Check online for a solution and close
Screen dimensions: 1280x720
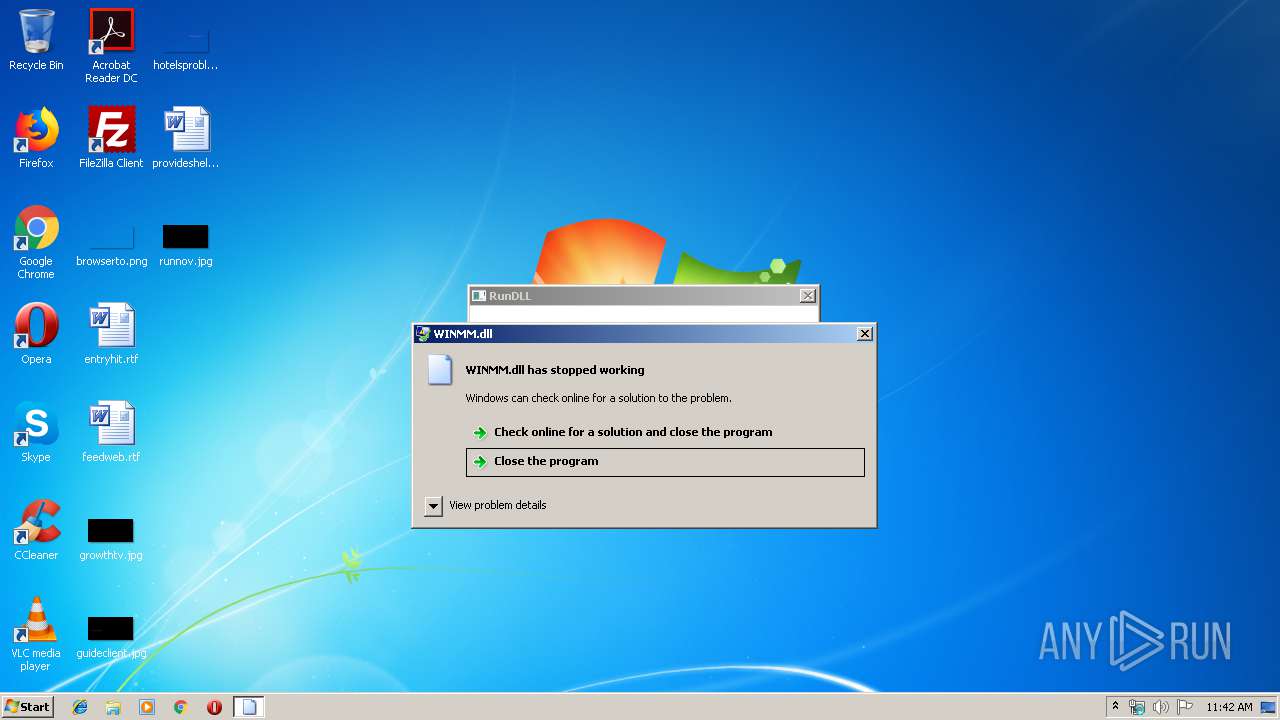(x=665, y=432)
